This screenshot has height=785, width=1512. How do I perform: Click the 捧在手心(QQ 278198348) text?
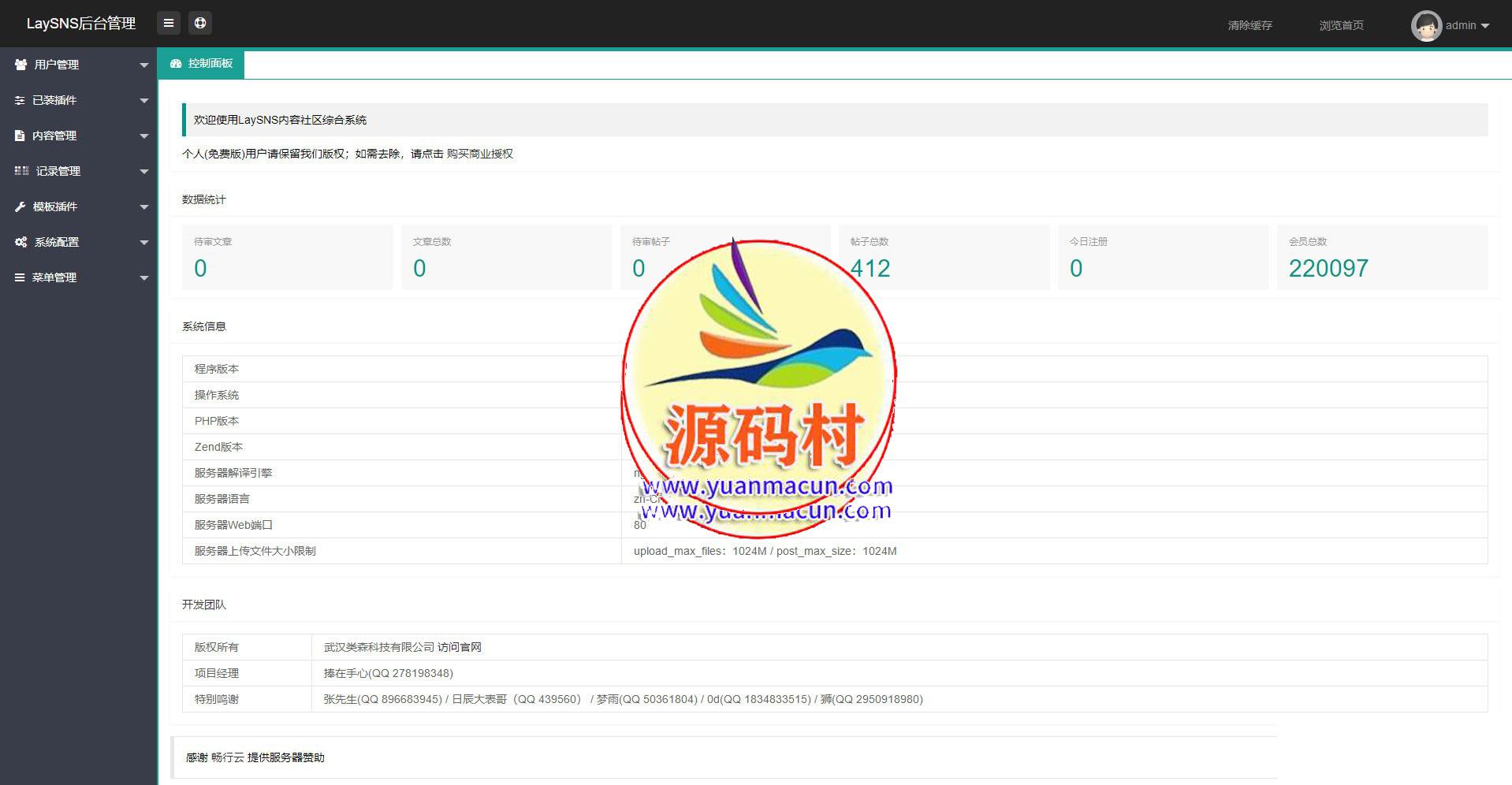coord(389,673)
